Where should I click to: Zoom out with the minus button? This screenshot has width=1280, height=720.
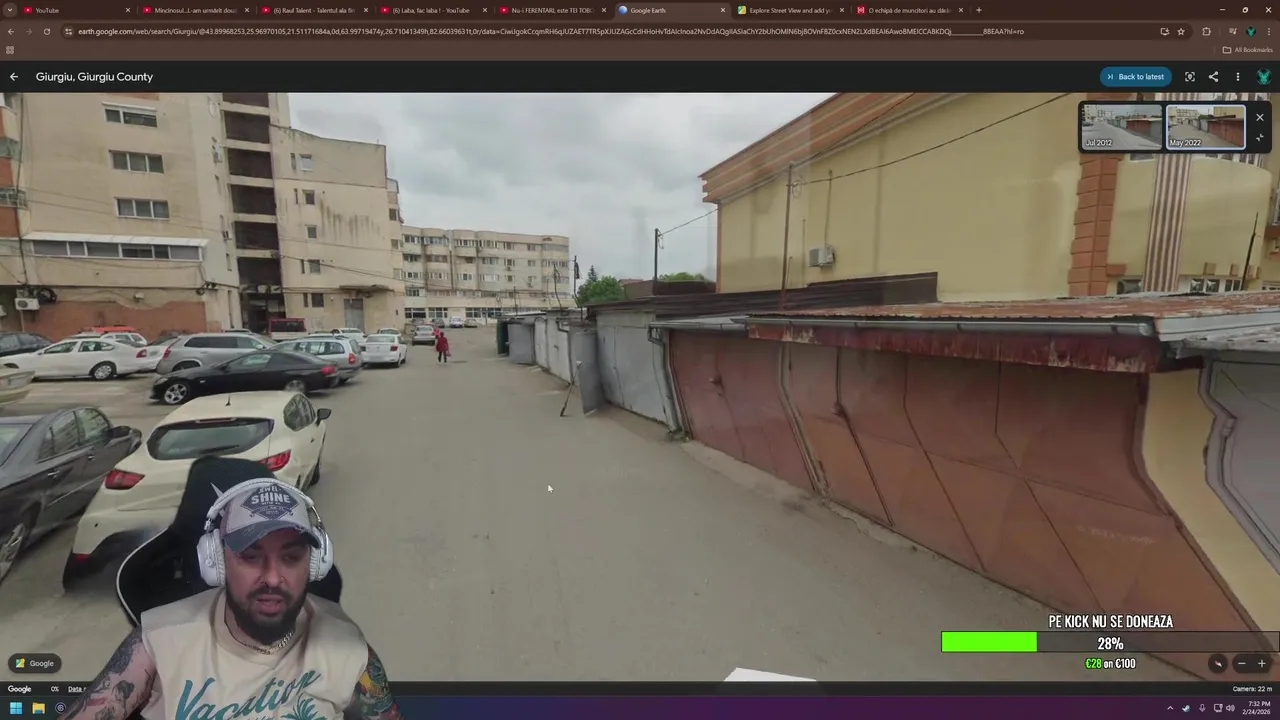coord(1241,664)
